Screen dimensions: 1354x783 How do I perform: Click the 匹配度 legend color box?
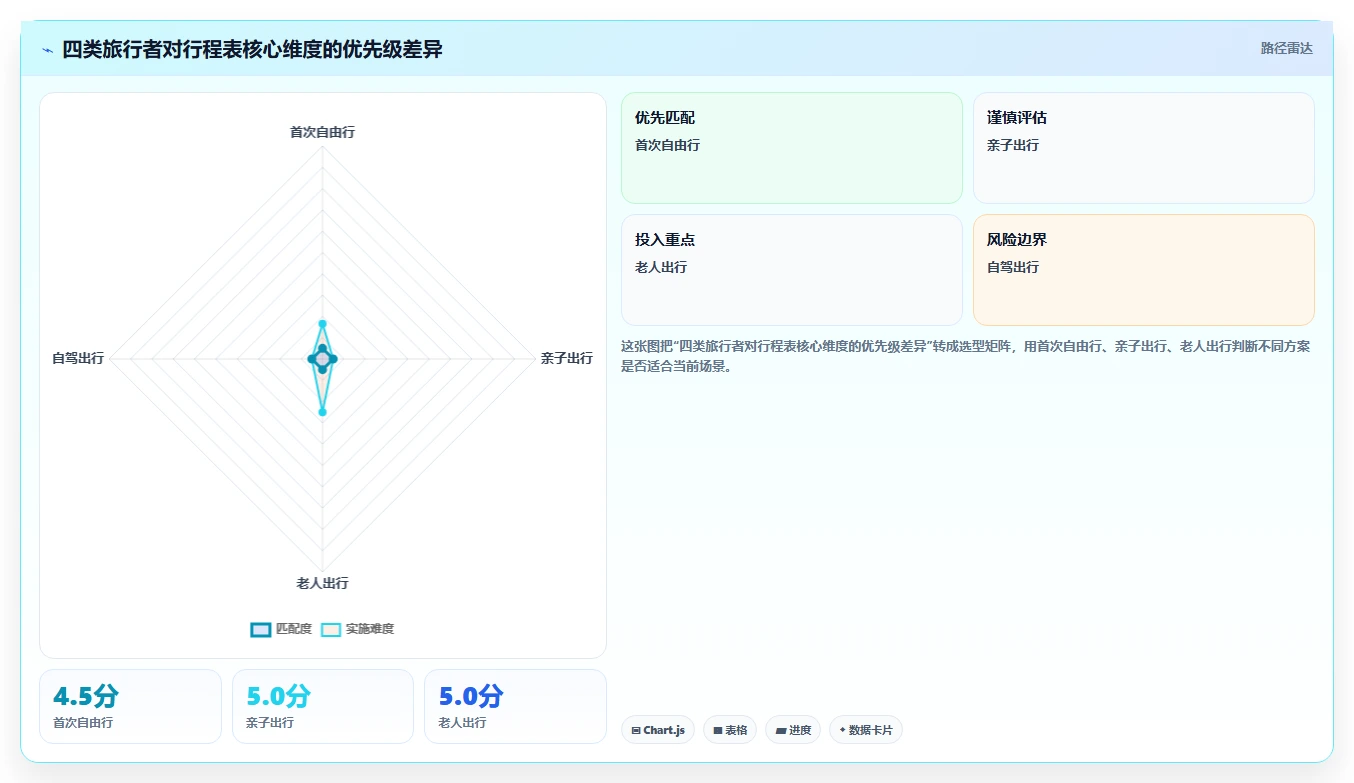[261, 629]
